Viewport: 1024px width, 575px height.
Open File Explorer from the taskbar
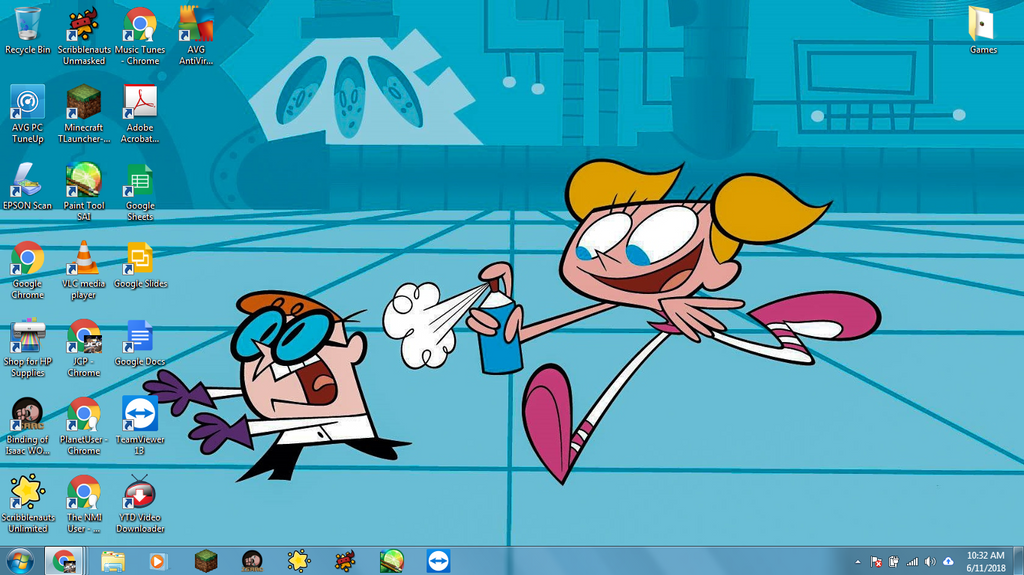pyautogui.click(x=113, y=561)
